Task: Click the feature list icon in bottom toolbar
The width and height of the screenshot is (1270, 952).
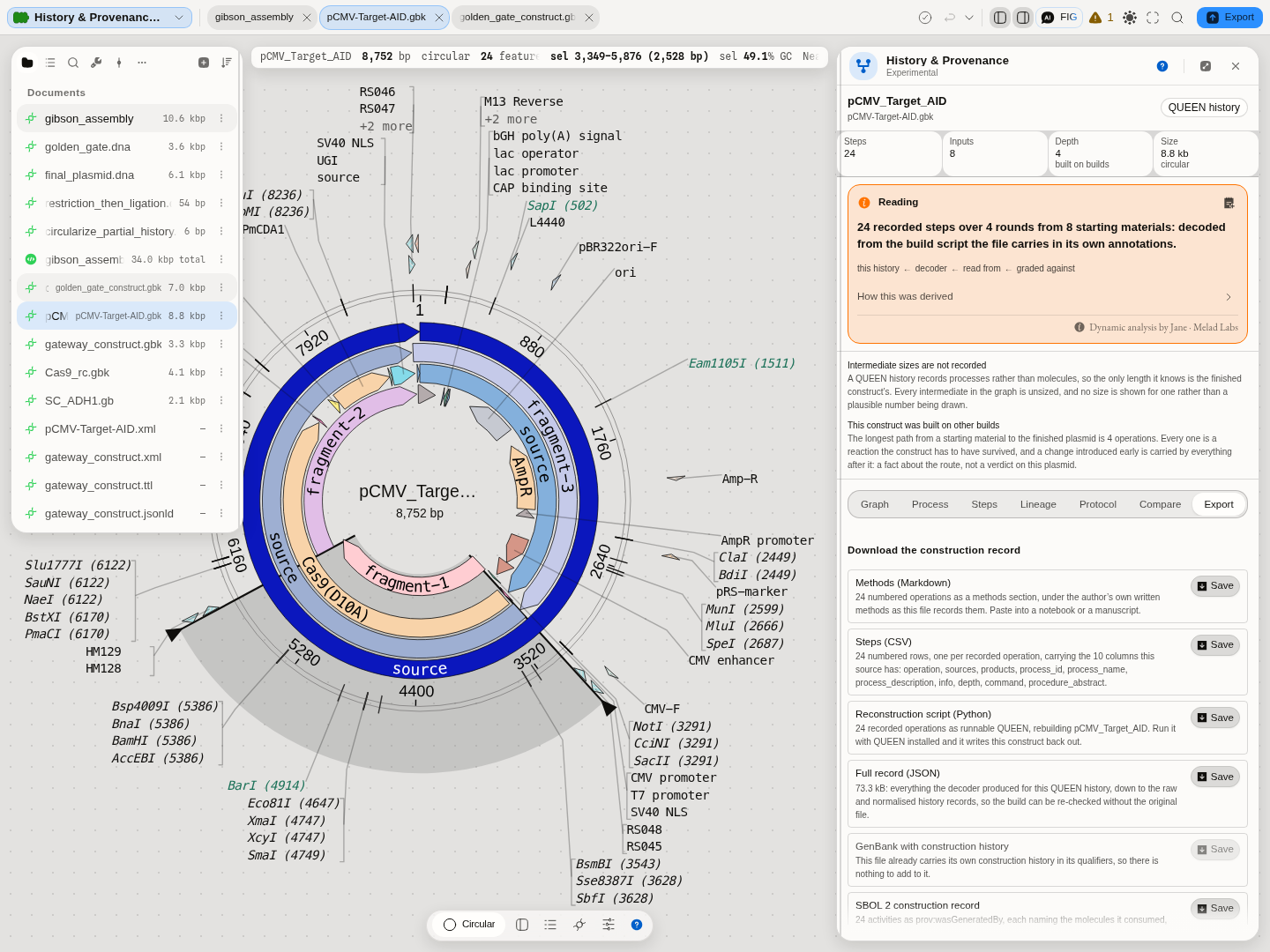Action: point(550,925)
